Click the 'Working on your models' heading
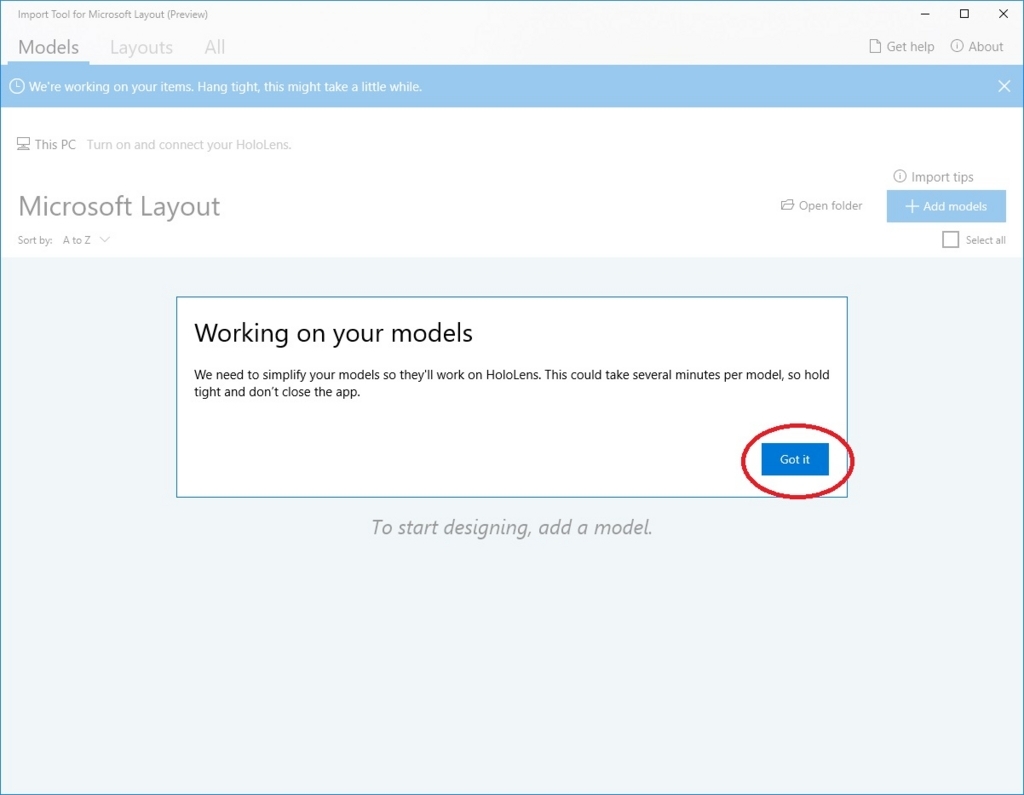The height and width of the screenshot is (795, 1024). (333, 333)
